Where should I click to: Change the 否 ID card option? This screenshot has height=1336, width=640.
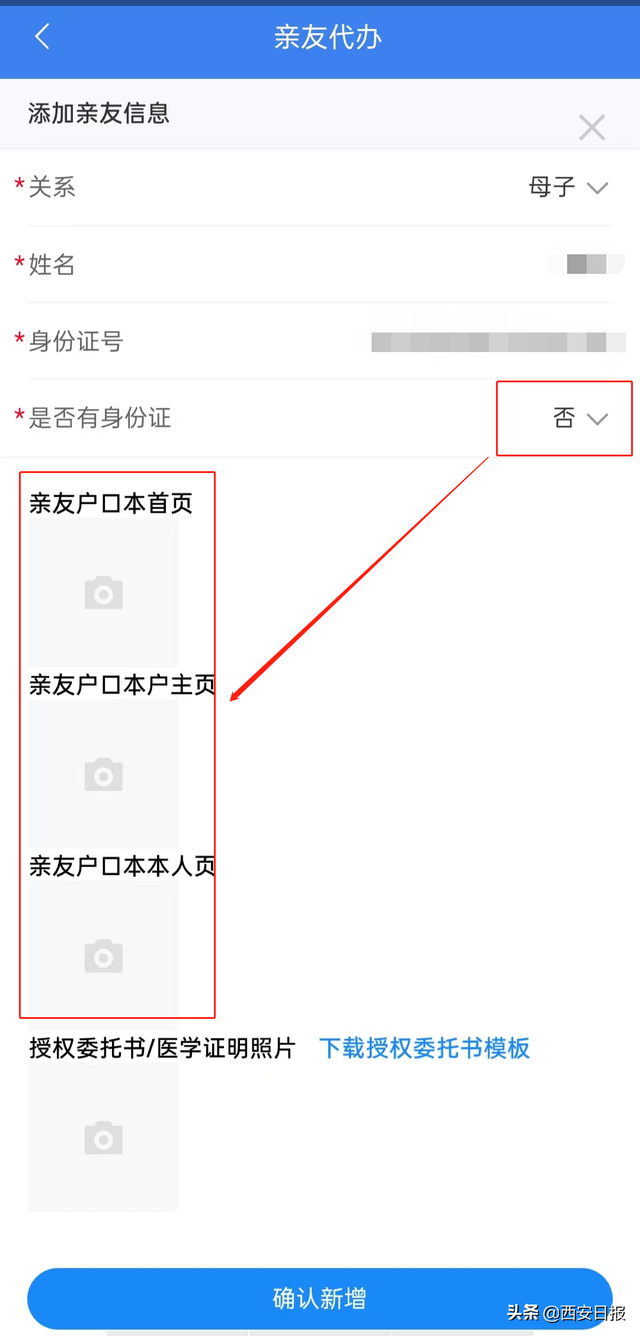(564, 418)
